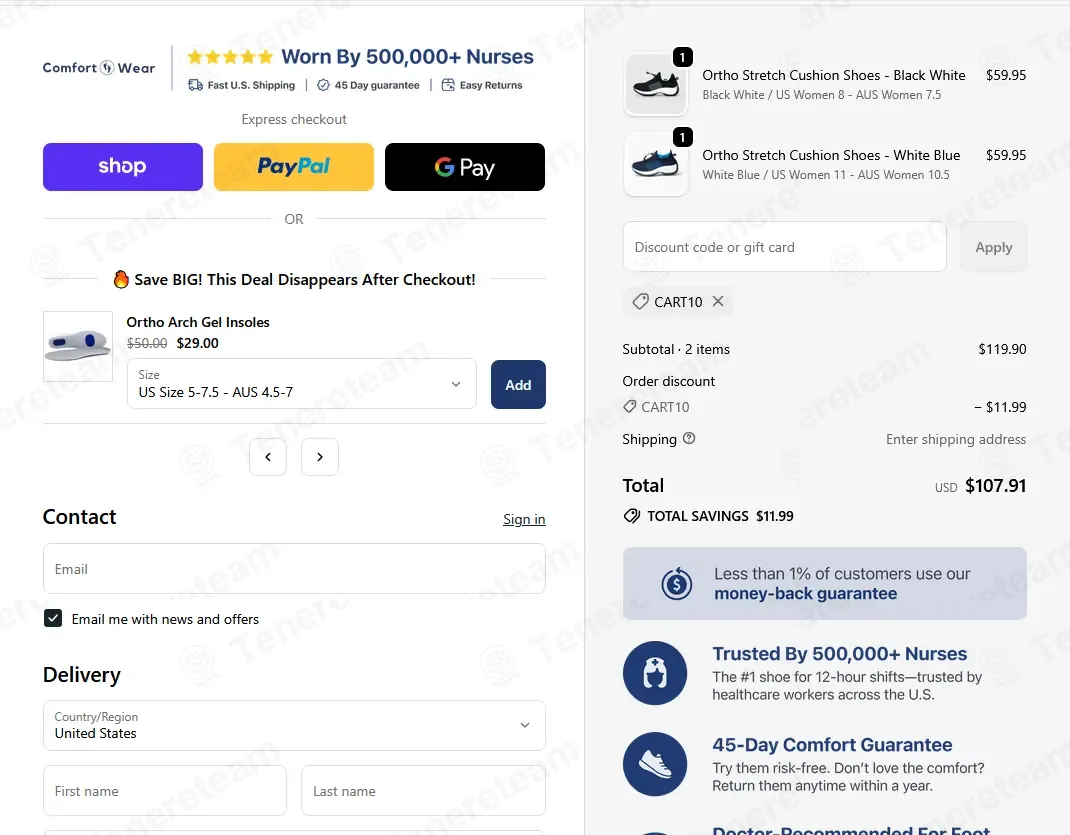This screenshot has height=835, width=1070.
Task: Show the next upsell offer
Action: [319, 457]
